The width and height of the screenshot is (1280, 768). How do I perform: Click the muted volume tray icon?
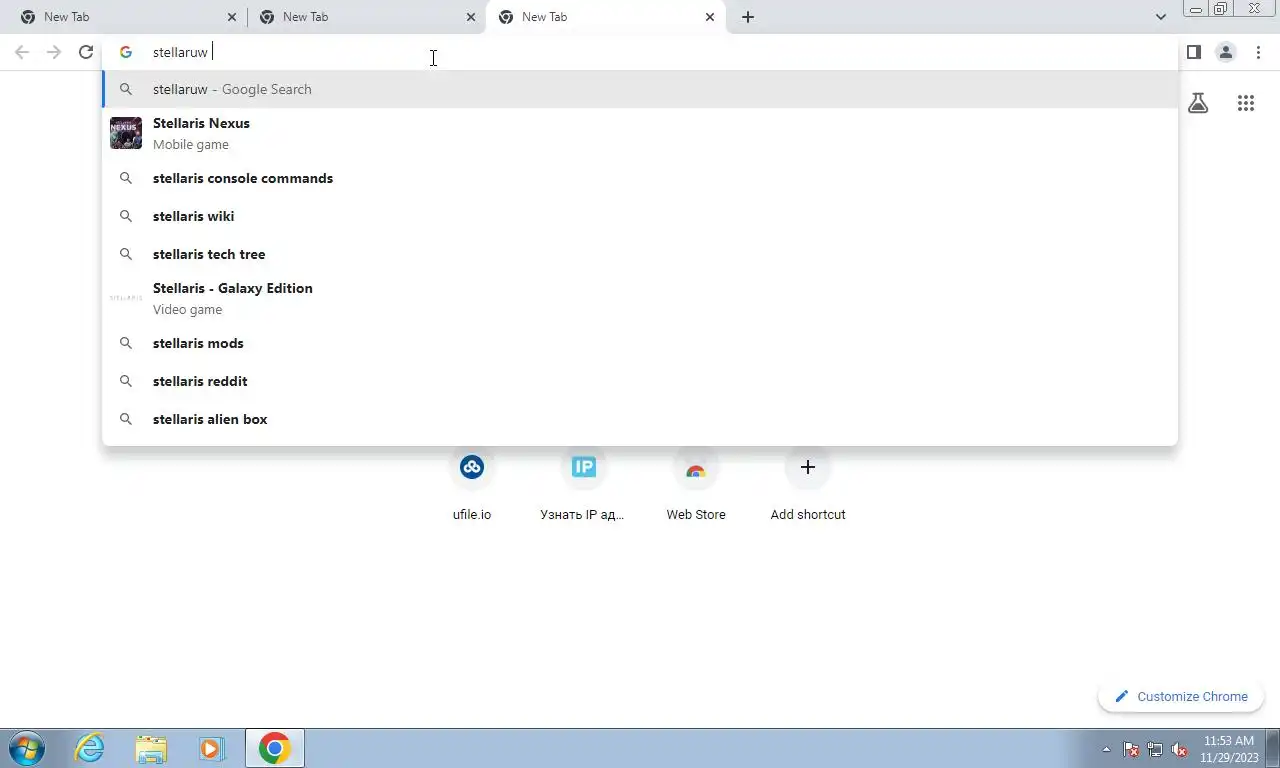(1179, 749)
